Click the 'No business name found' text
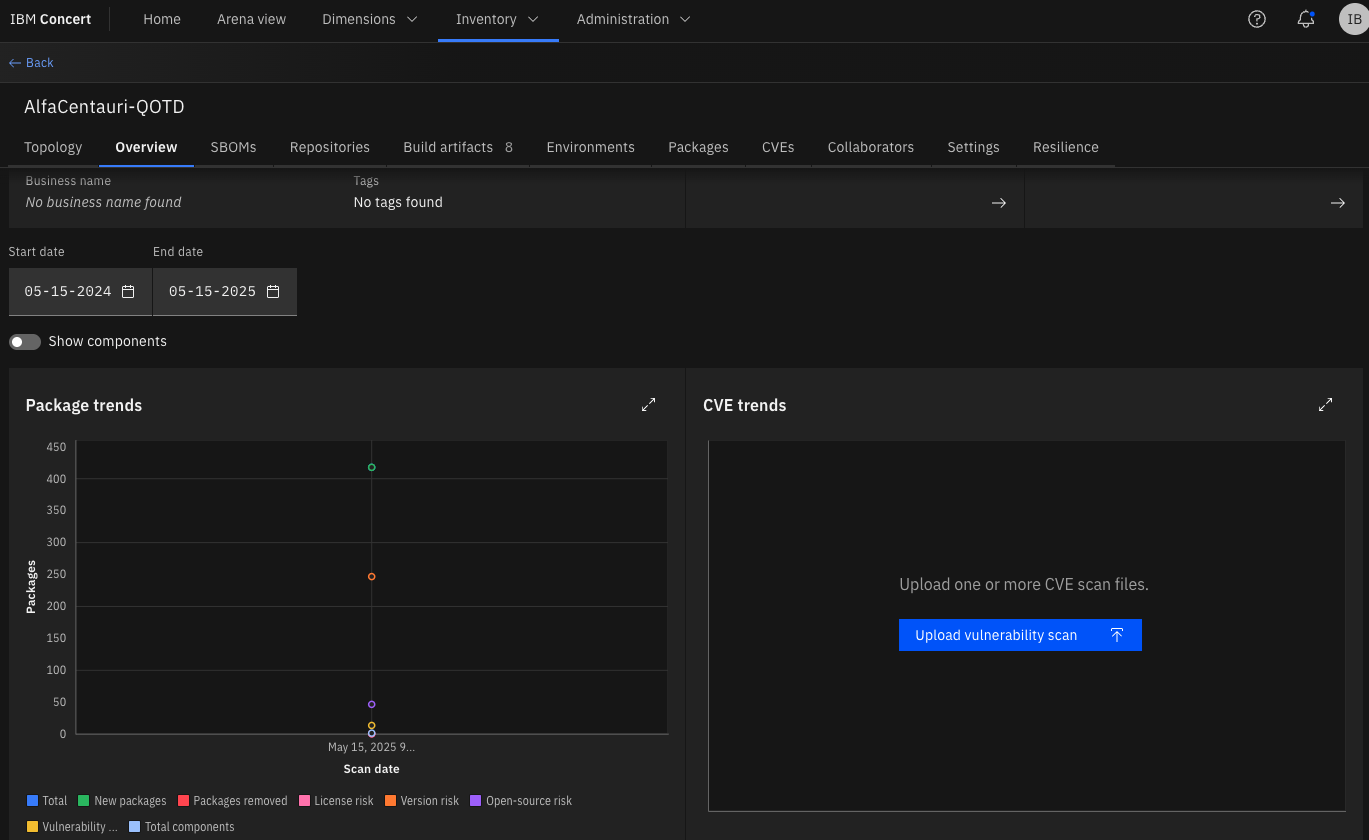 104,202
